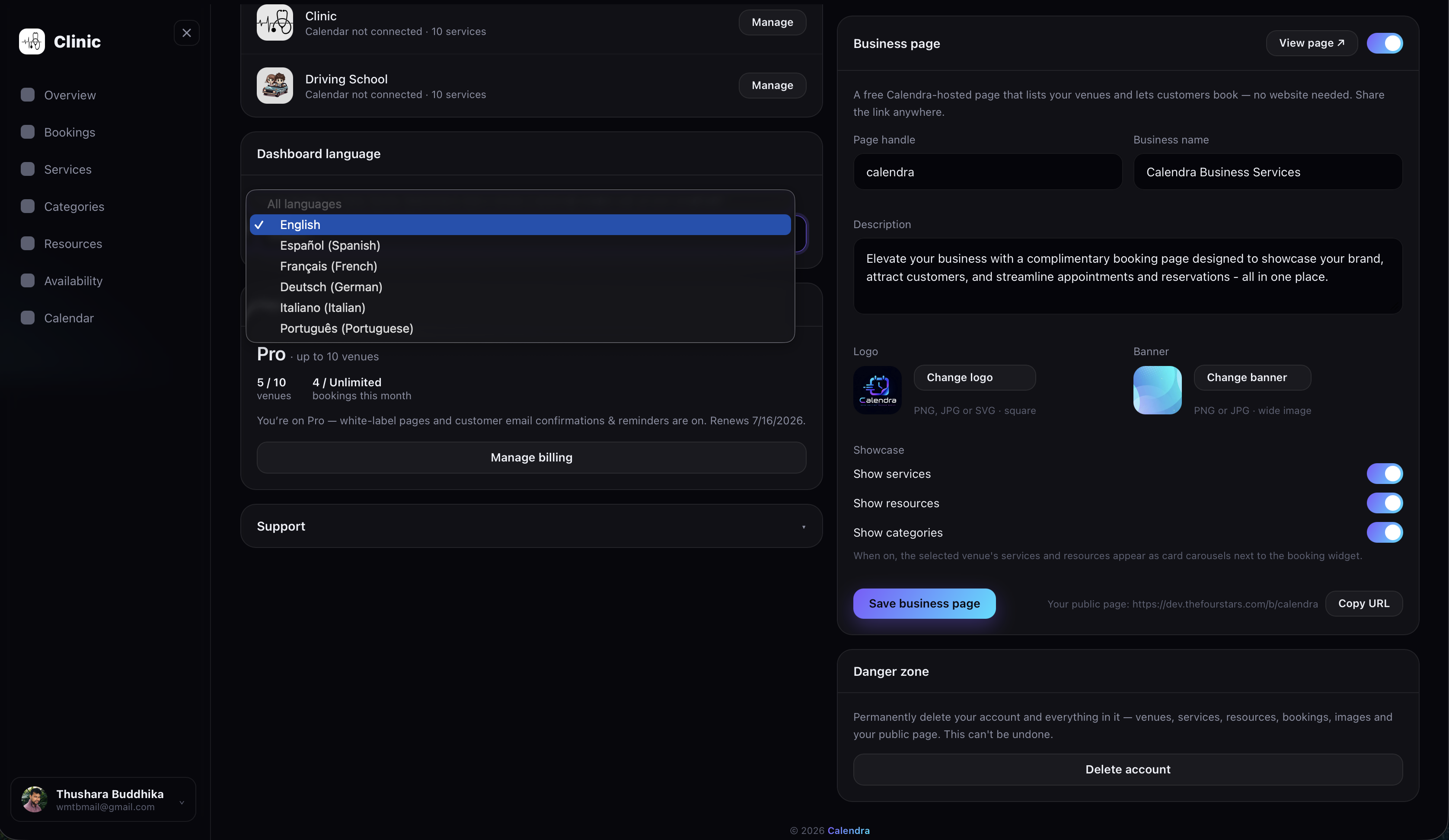Click the Description text area
Image resolution: width=1449 pixels, height=840 pixels.
coord(1127,277)
